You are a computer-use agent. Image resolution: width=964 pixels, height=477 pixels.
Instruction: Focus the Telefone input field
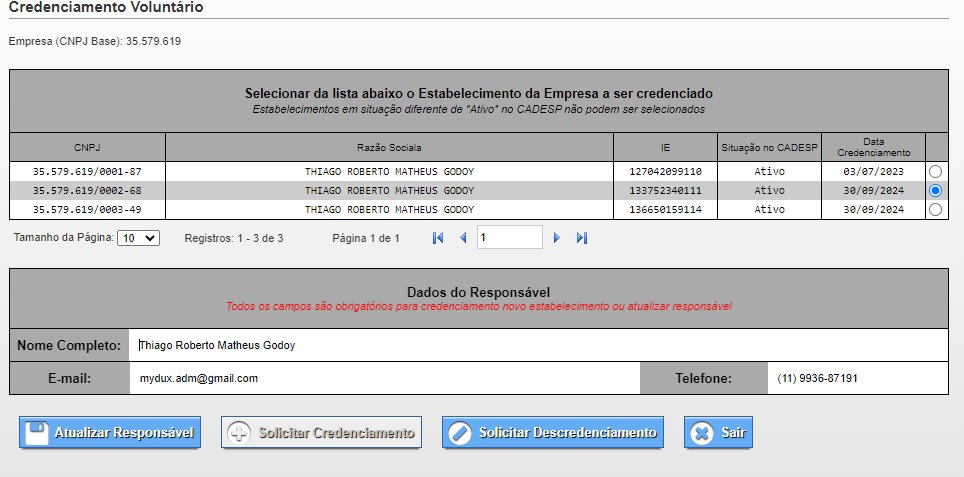(x=857, y=379)
